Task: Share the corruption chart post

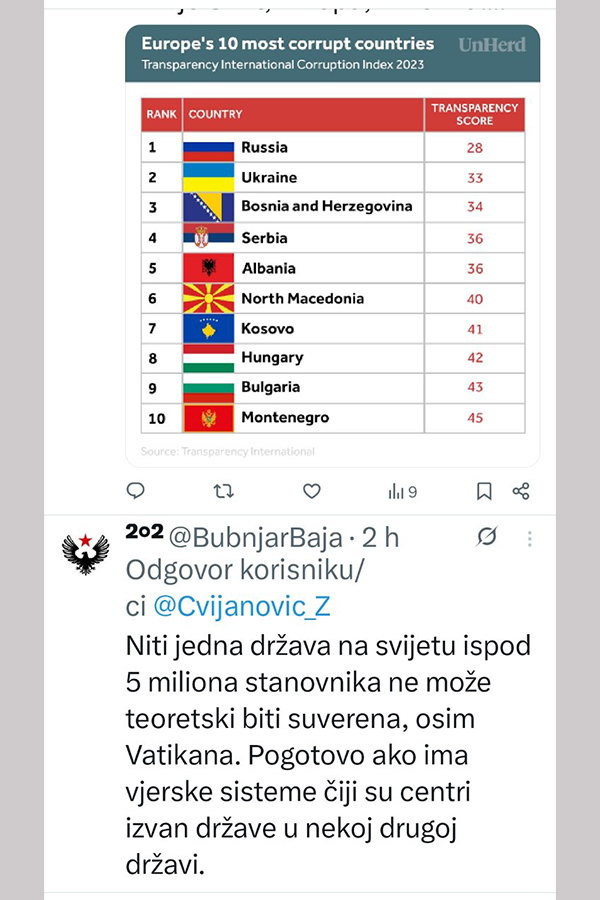Action: tap(521, 491)
